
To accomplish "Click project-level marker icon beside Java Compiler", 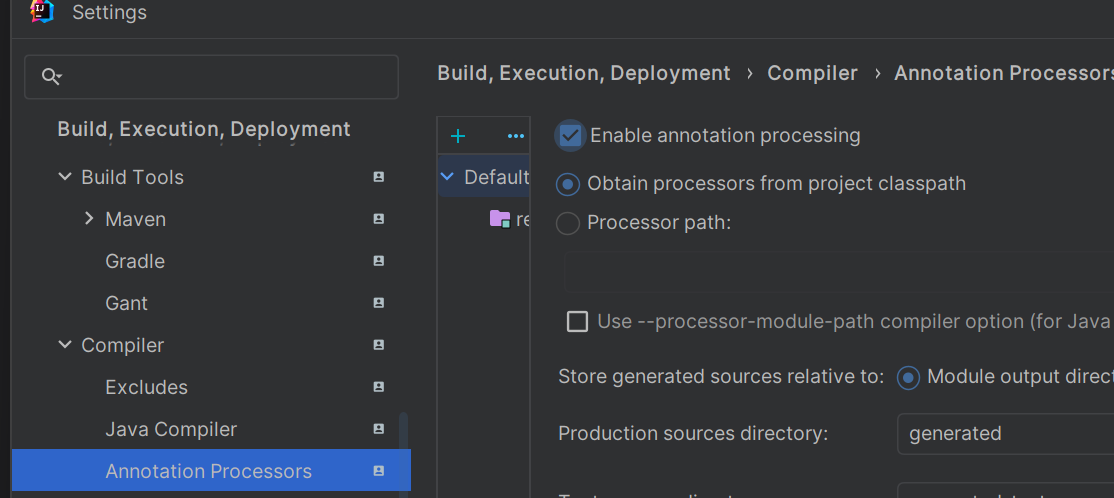I will [x=379, y=429].
